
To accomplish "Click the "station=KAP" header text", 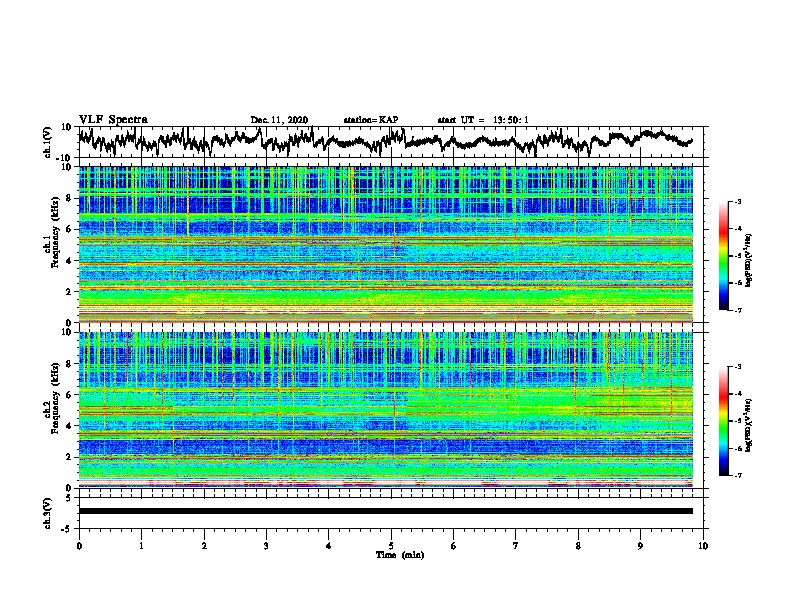I will point(371,120).
